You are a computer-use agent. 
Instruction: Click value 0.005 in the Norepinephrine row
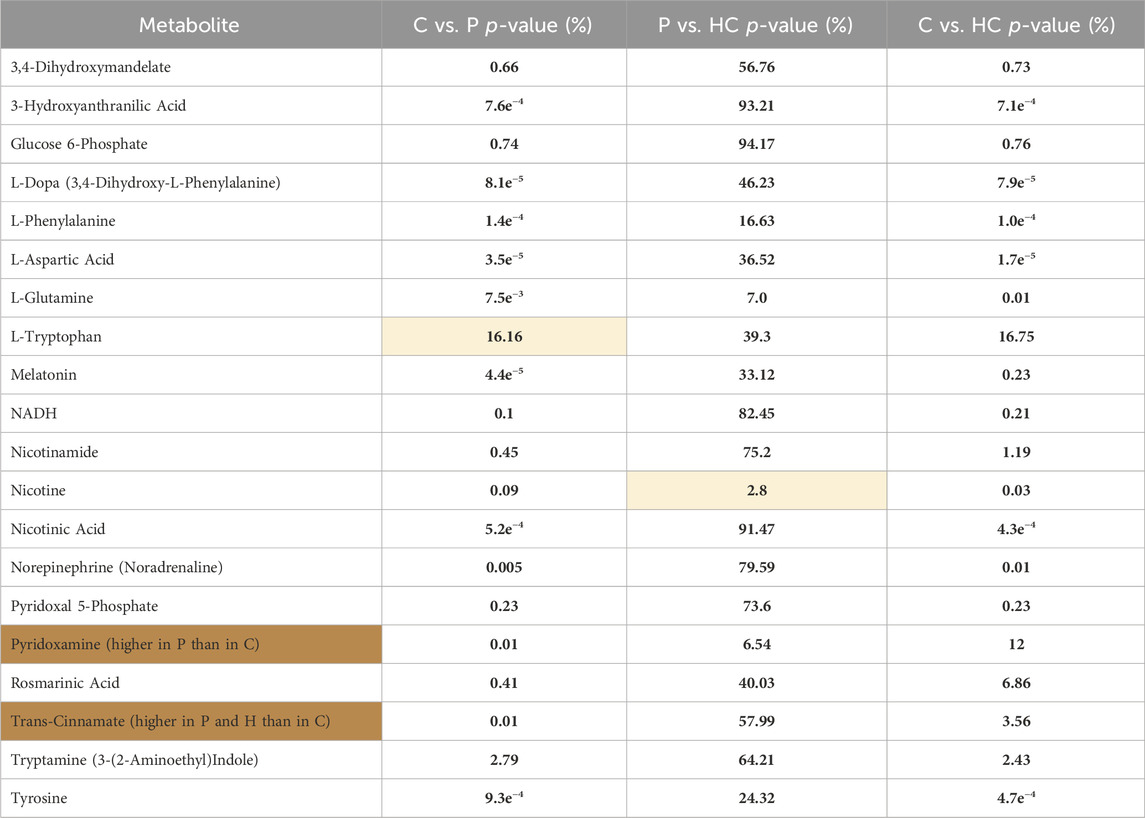tap(504, 567)
